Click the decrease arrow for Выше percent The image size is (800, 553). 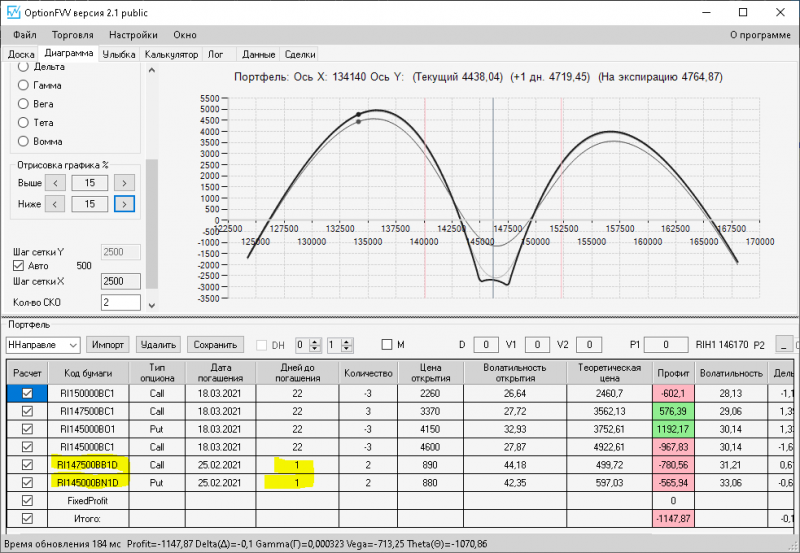coord(57,182)
